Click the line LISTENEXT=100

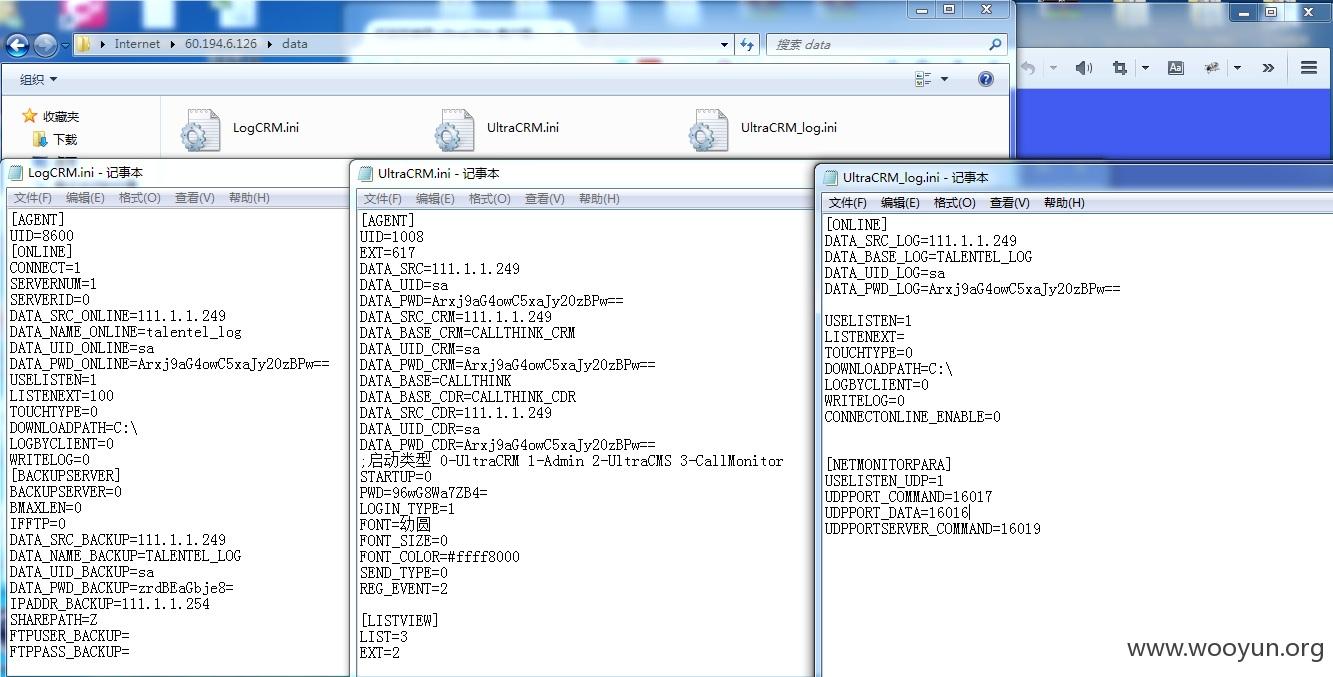click(62, 396)
